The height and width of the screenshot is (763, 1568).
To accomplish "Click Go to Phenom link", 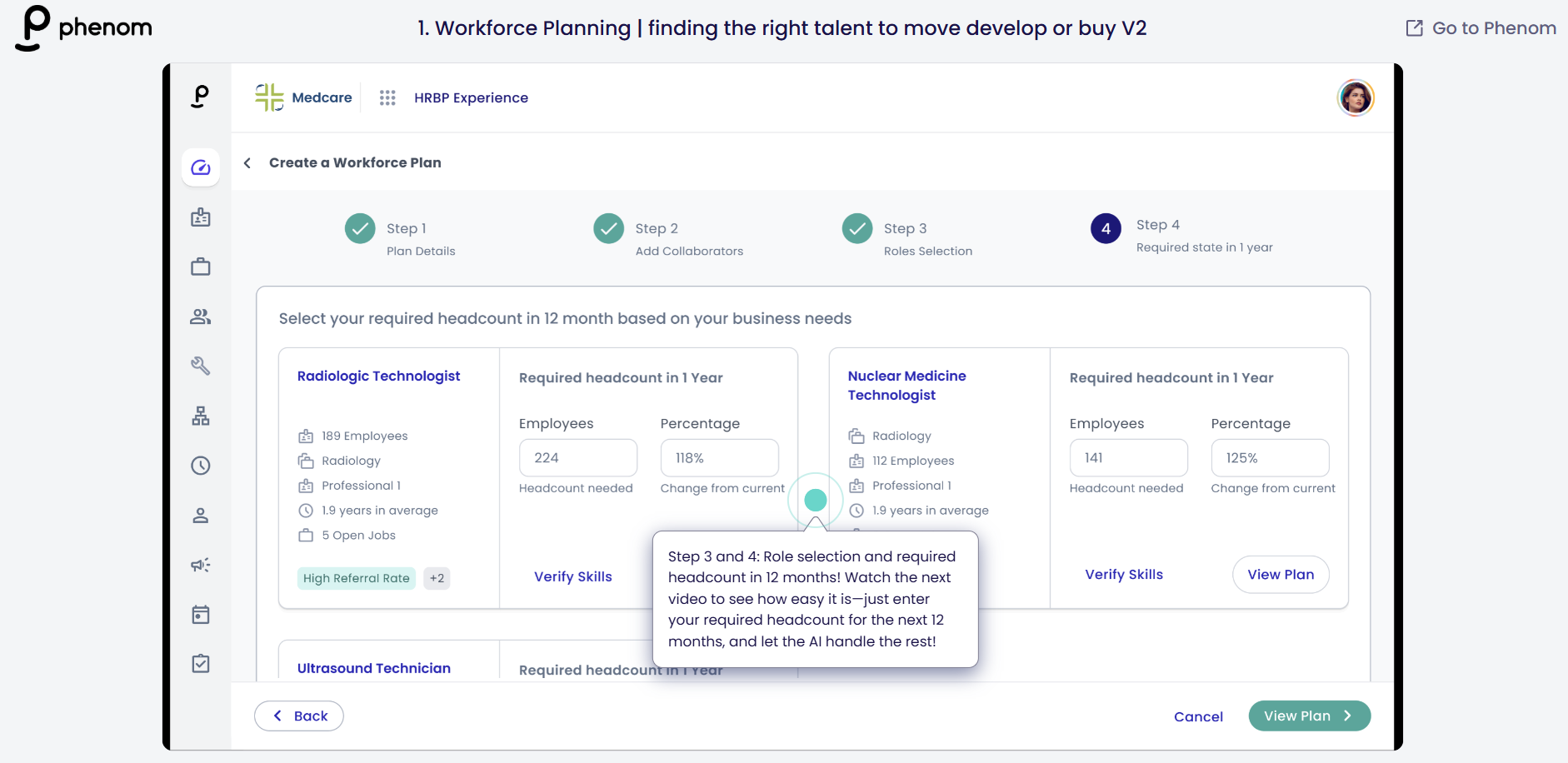I will point(1481,28).
